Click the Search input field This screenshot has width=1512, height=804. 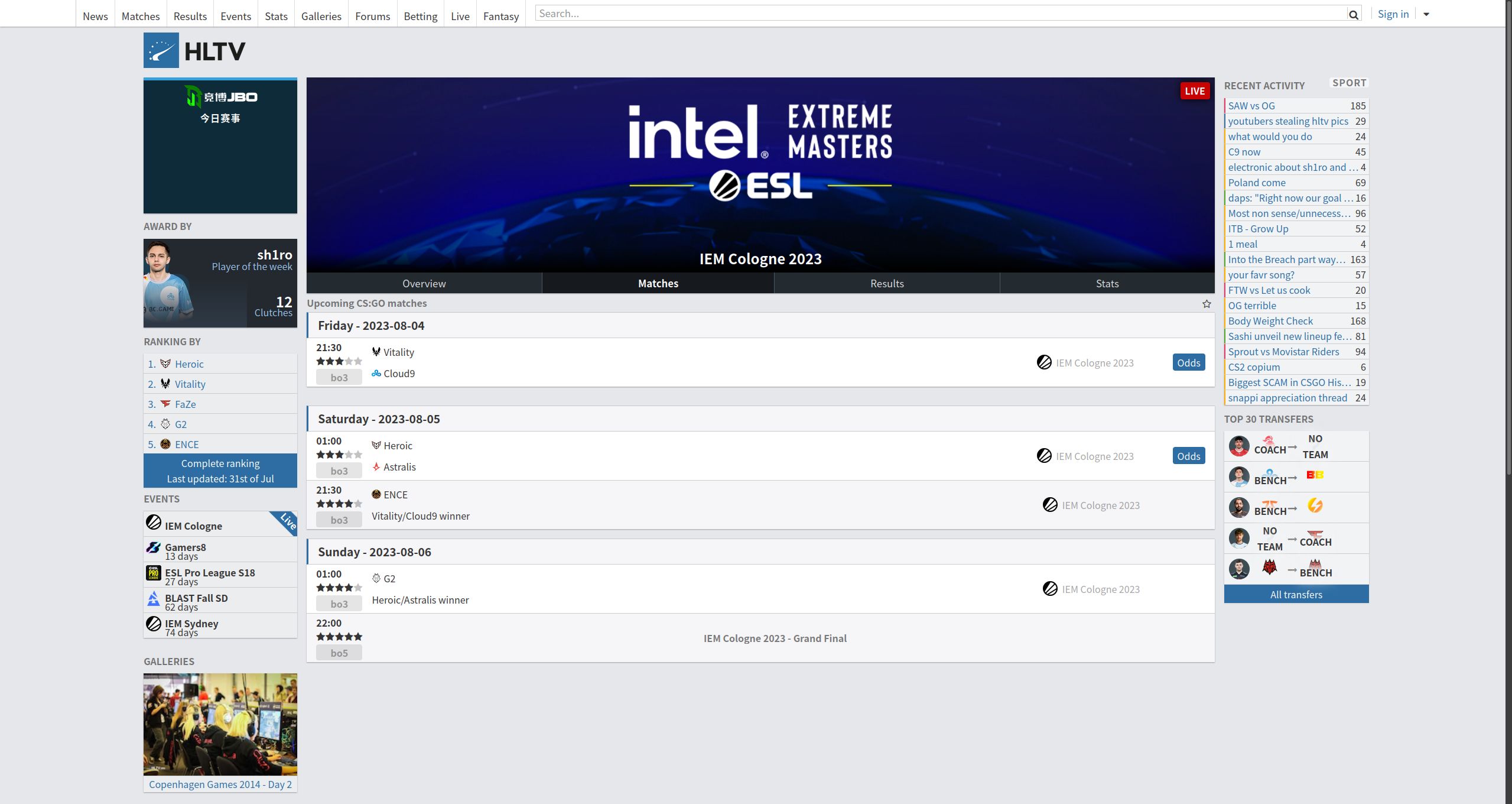[942, 14]
